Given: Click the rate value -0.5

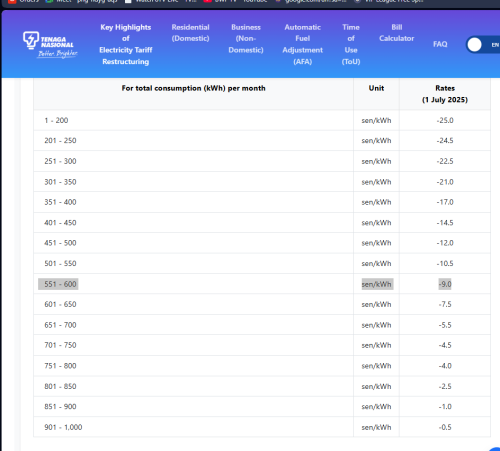Looking at the screenshot, I should 445,427.
